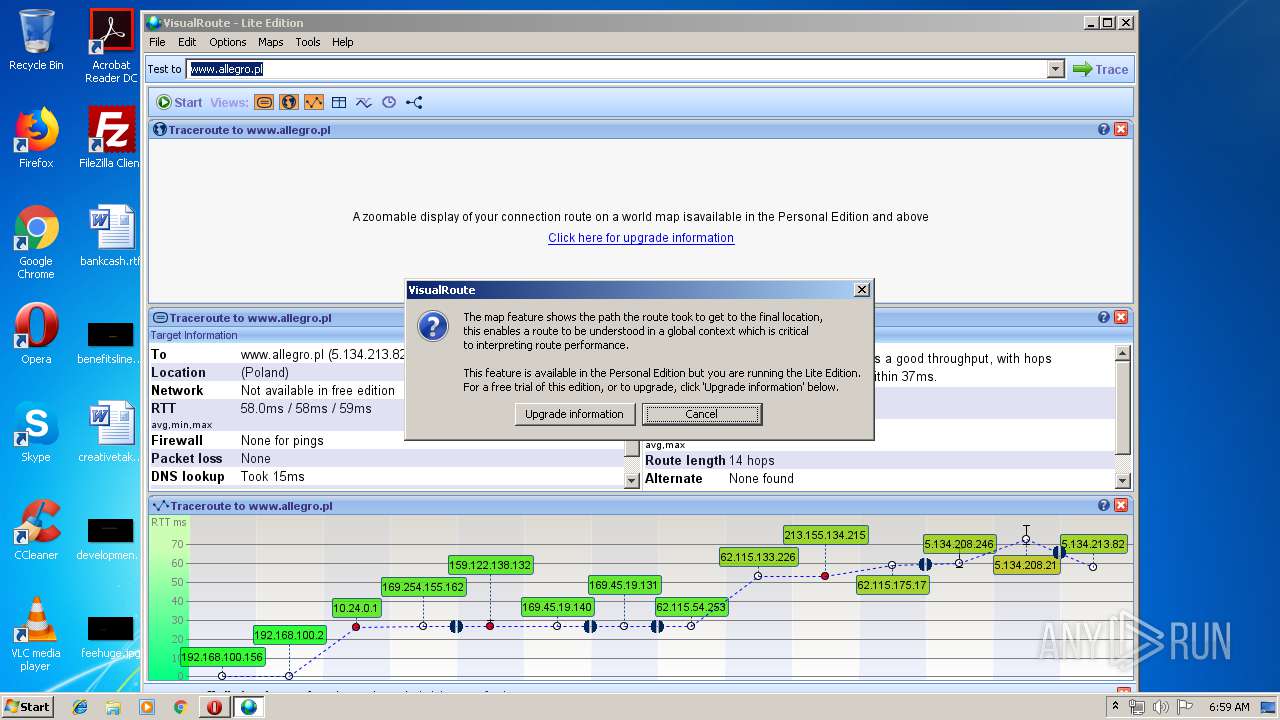1280x720 pixels.
Task: Launch Internet Explorer from taskbar
Action: pos(80,707)
